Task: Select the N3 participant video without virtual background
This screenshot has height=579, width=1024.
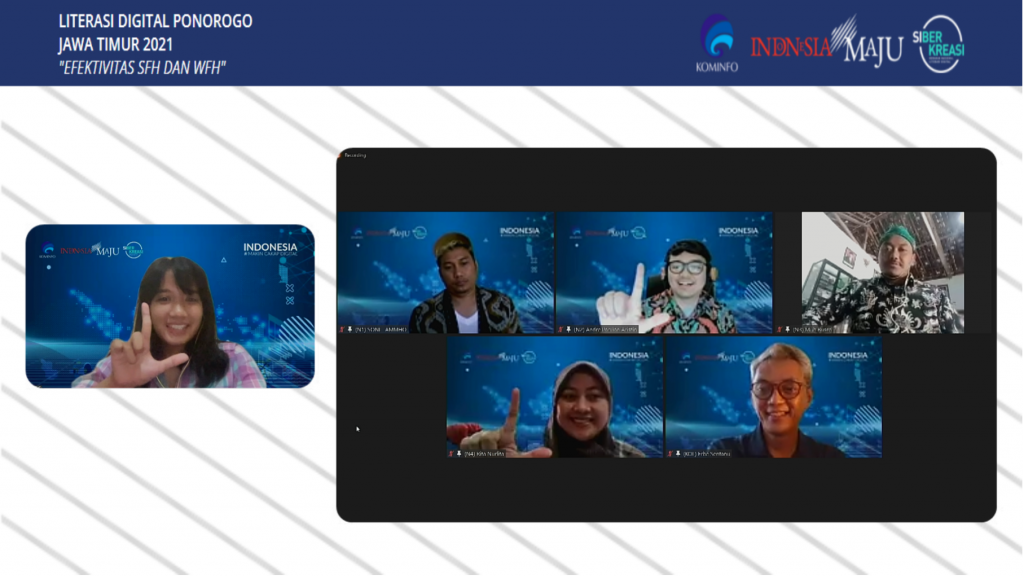Action: click(883, 272)
